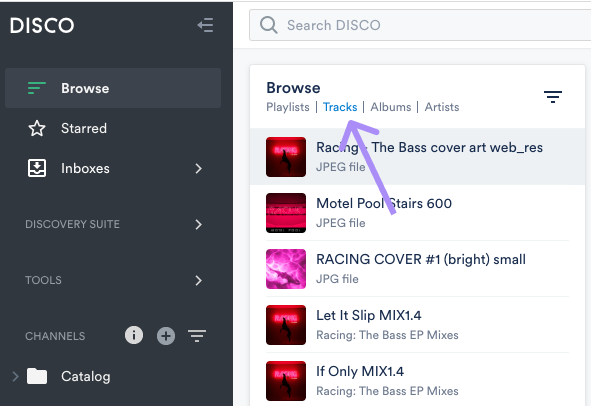Switch to the Playlists tab

point(288,107)
